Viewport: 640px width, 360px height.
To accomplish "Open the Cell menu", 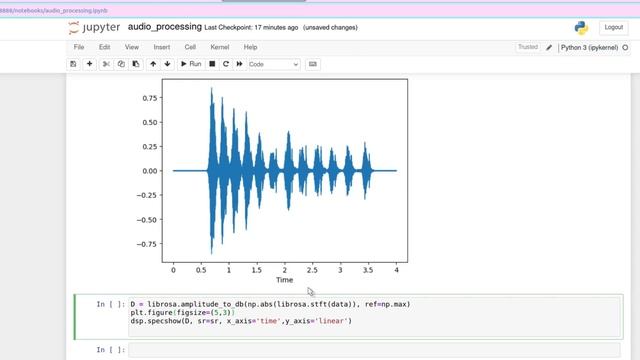I will coord(190,47).
